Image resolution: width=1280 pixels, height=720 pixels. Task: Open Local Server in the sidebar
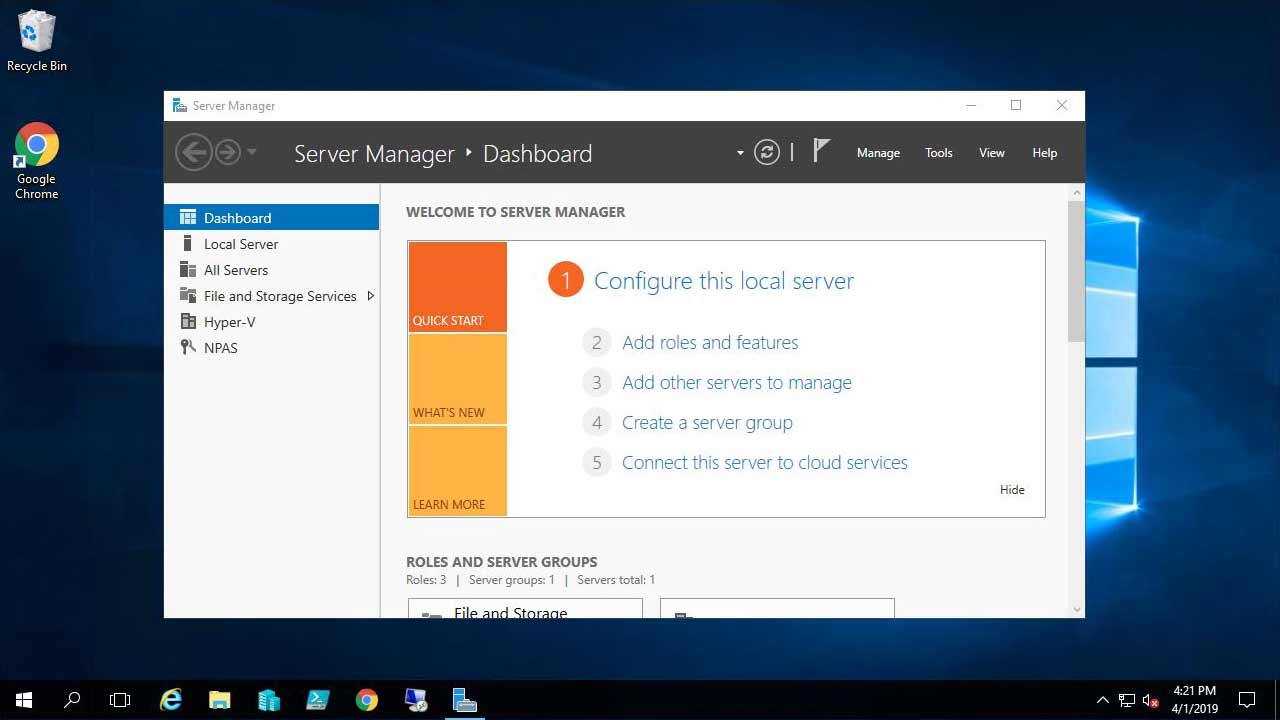click(241, 244)
